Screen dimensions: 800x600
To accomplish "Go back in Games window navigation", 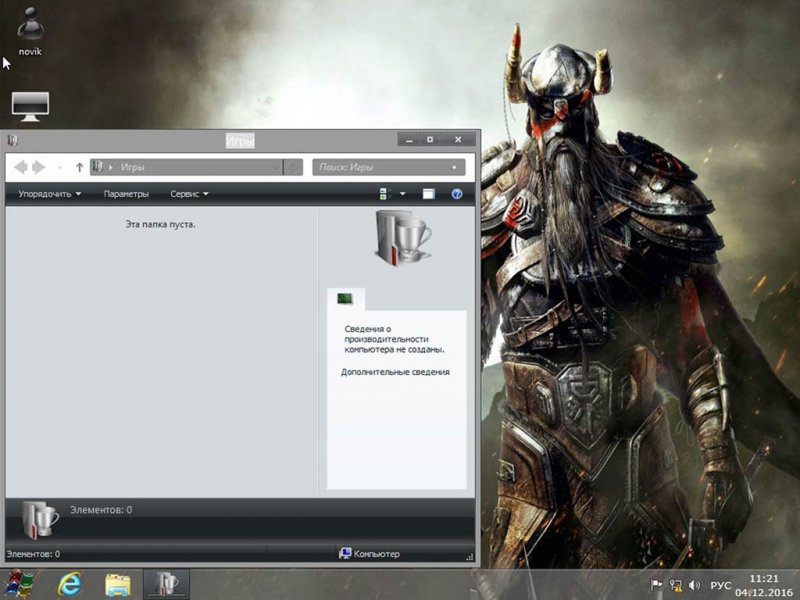I will coord(21,167).
